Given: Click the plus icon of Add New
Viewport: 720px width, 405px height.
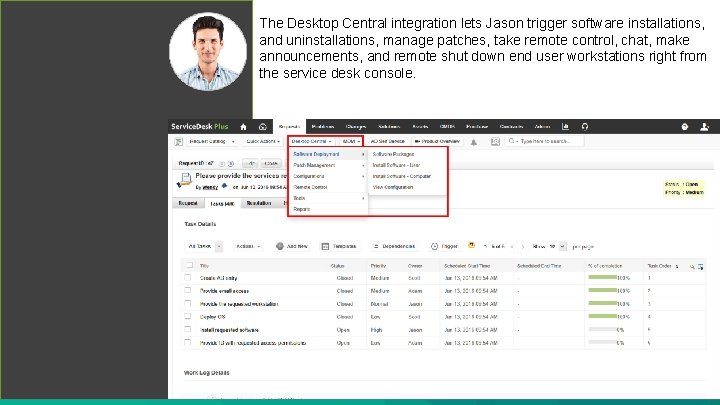Looking at the screenshot, I should (x=280, y=247).
